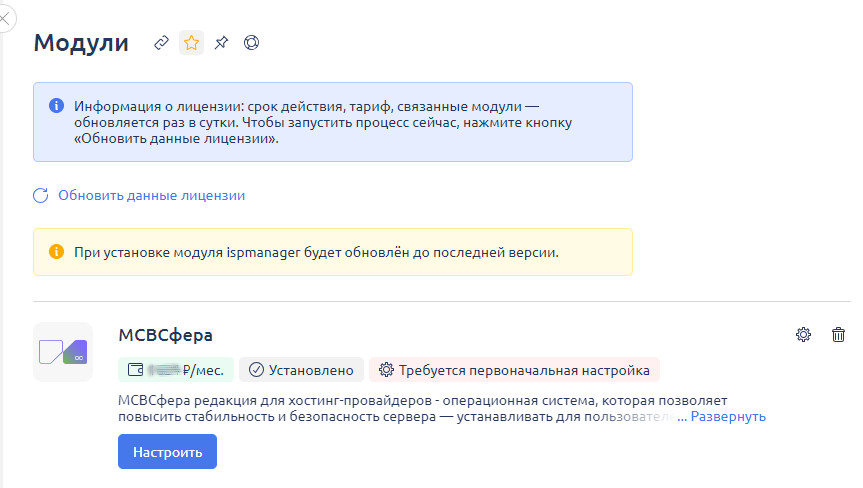Click Требуется первоначальная настройка badge
Image resolution: width=863 pixels, height=488 pixels.
(515, 370)
